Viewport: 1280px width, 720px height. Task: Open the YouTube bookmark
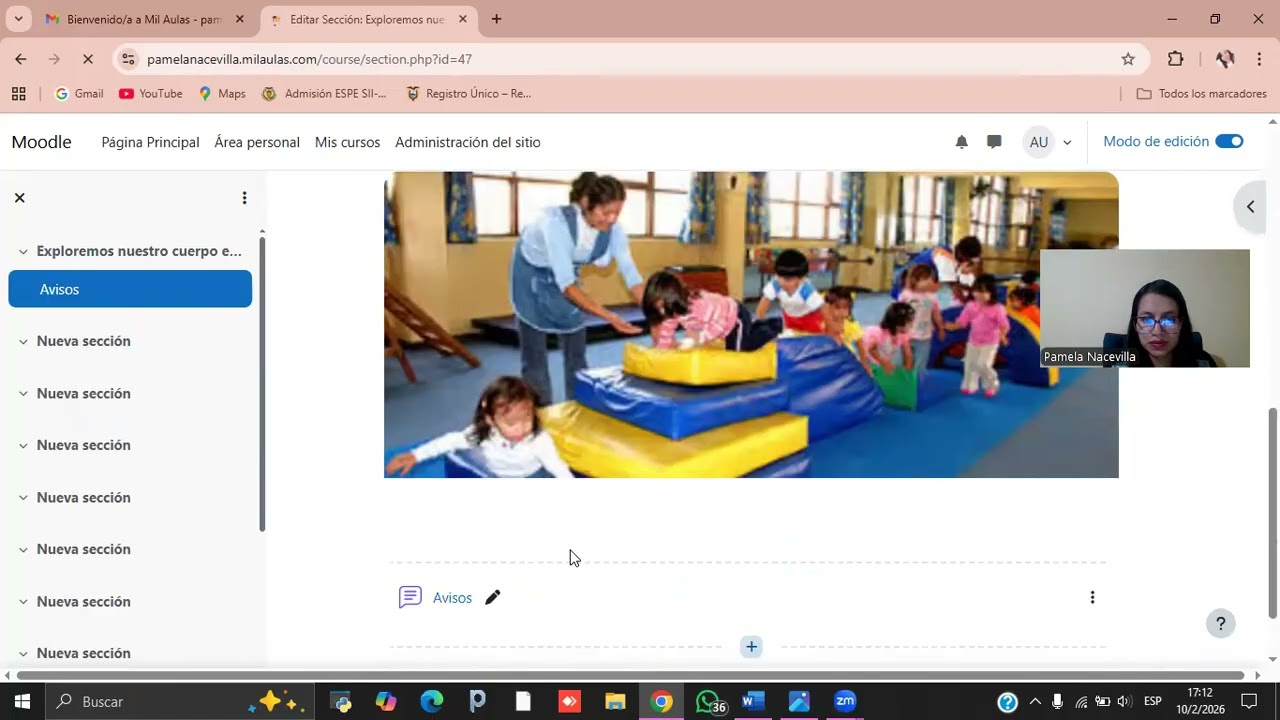pyautogui.click(x=151, y=93)
